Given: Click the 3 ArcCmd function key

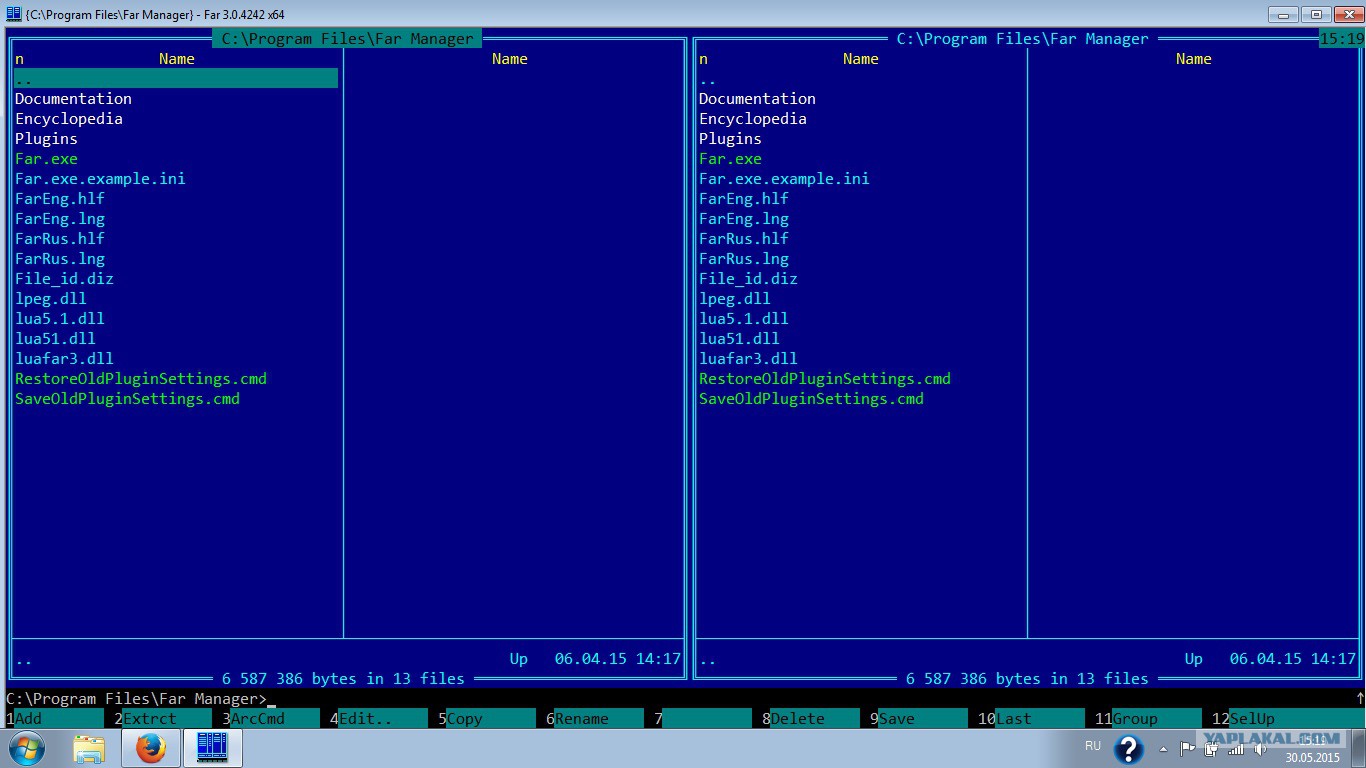Looking at the screenshot, I should pyautogui.click(x=271, y=718).
